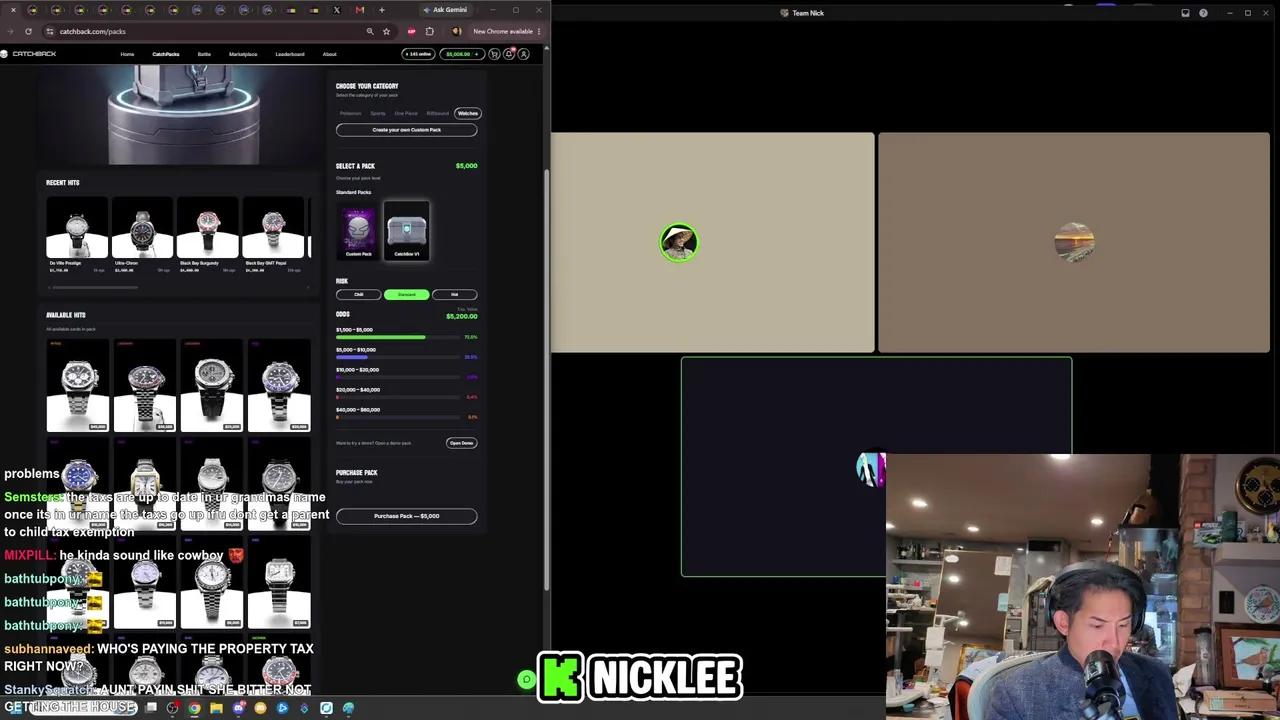1280x720 pixels.
Task: Bookmark this page with the star icon
Action: 386,31
